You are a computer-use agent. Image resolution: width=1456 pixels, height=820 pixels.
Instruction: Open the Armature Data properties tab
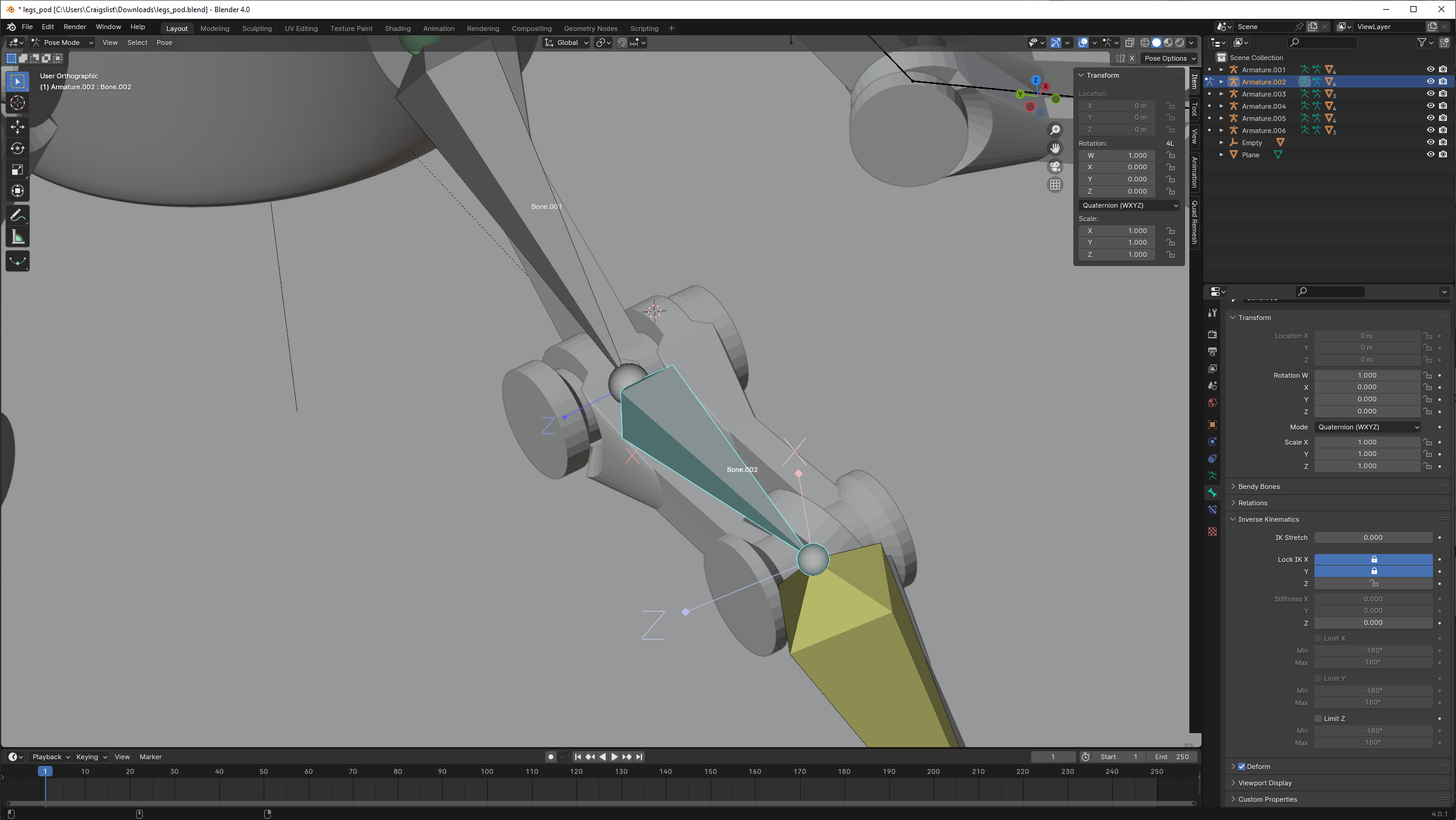pyautogui.click(x=1212, y=476)
